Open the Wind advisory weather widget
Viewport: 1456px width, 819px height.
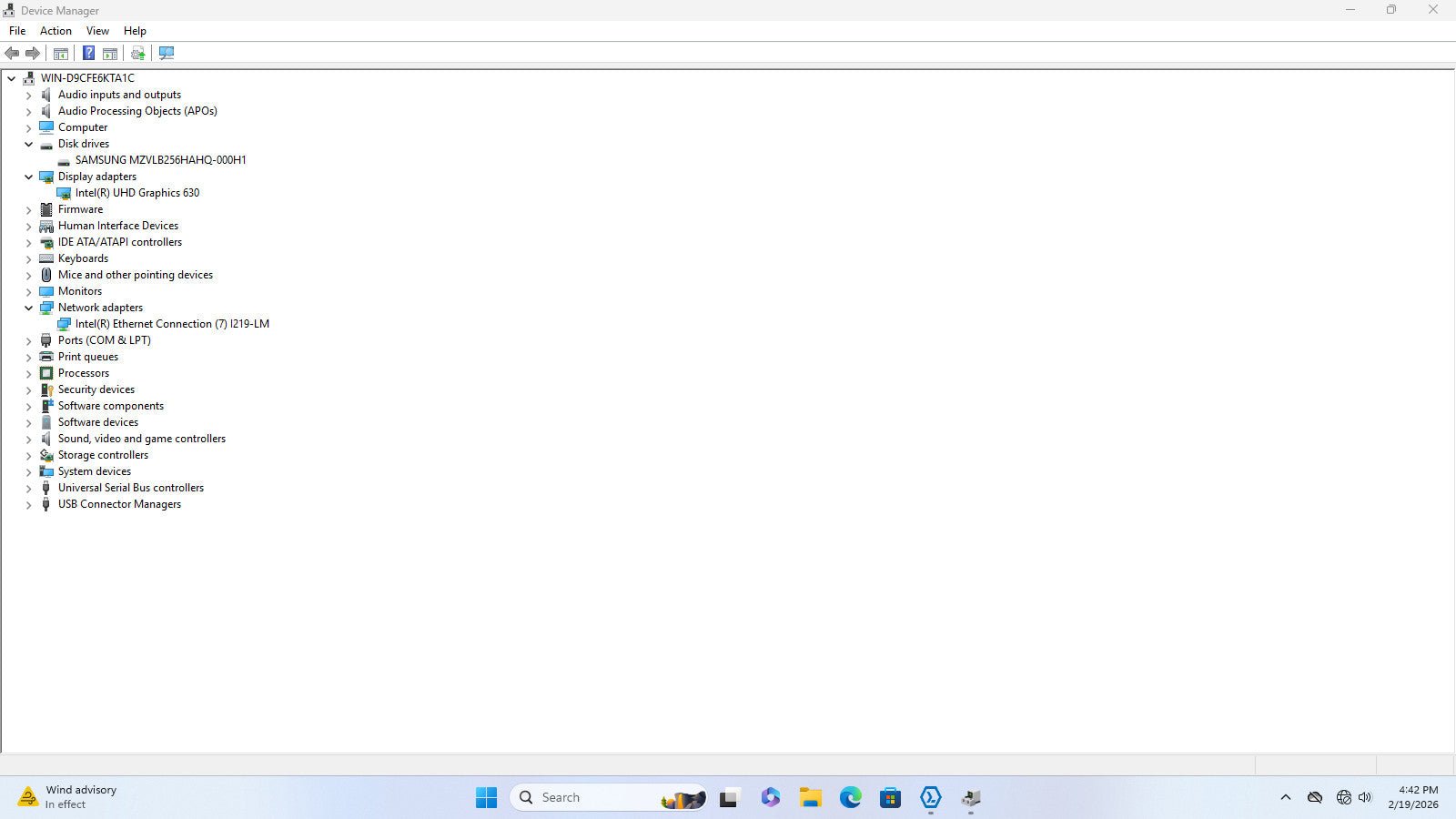click(68, 797)
